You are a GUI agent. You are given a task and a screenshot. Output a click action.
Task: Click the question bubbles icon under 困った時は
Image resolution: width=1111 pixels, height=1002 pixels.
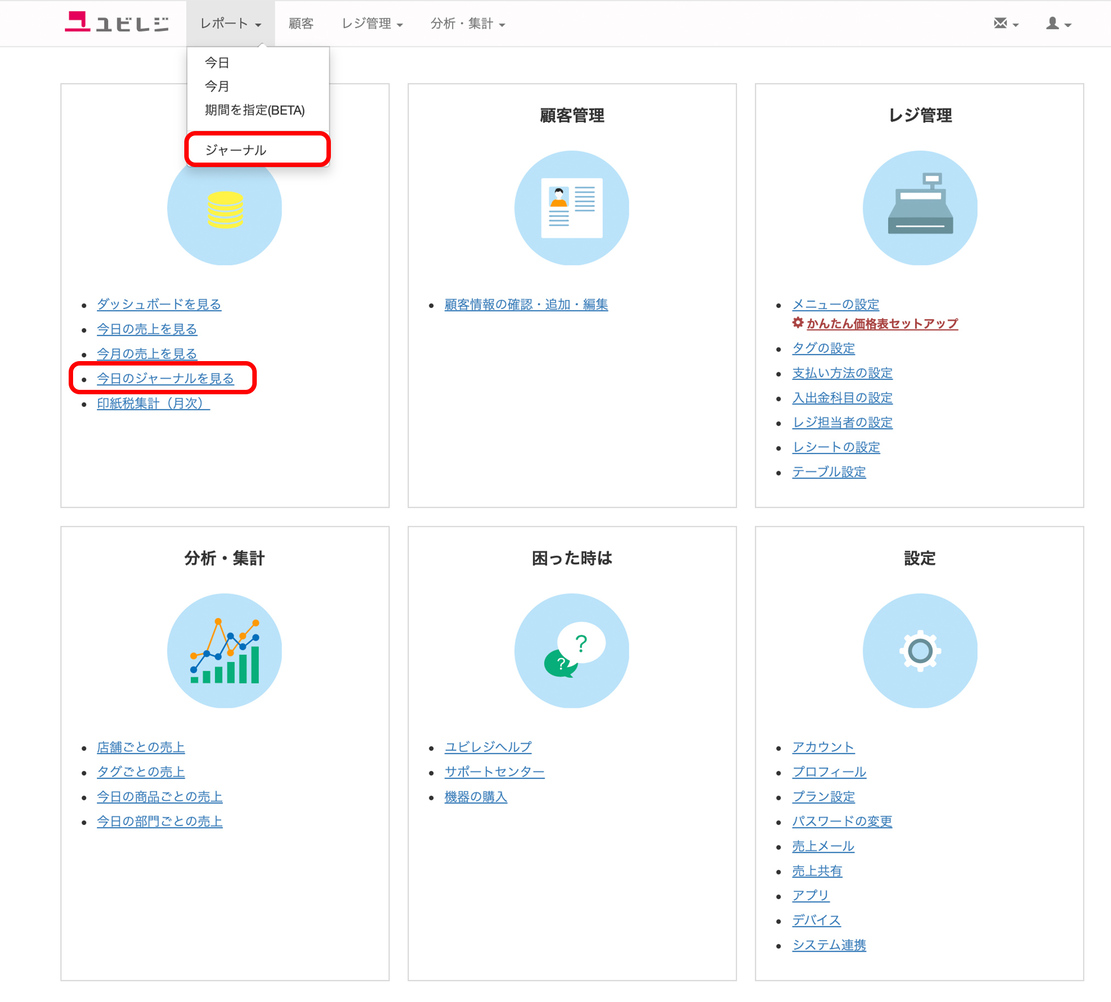coord(572,651)
